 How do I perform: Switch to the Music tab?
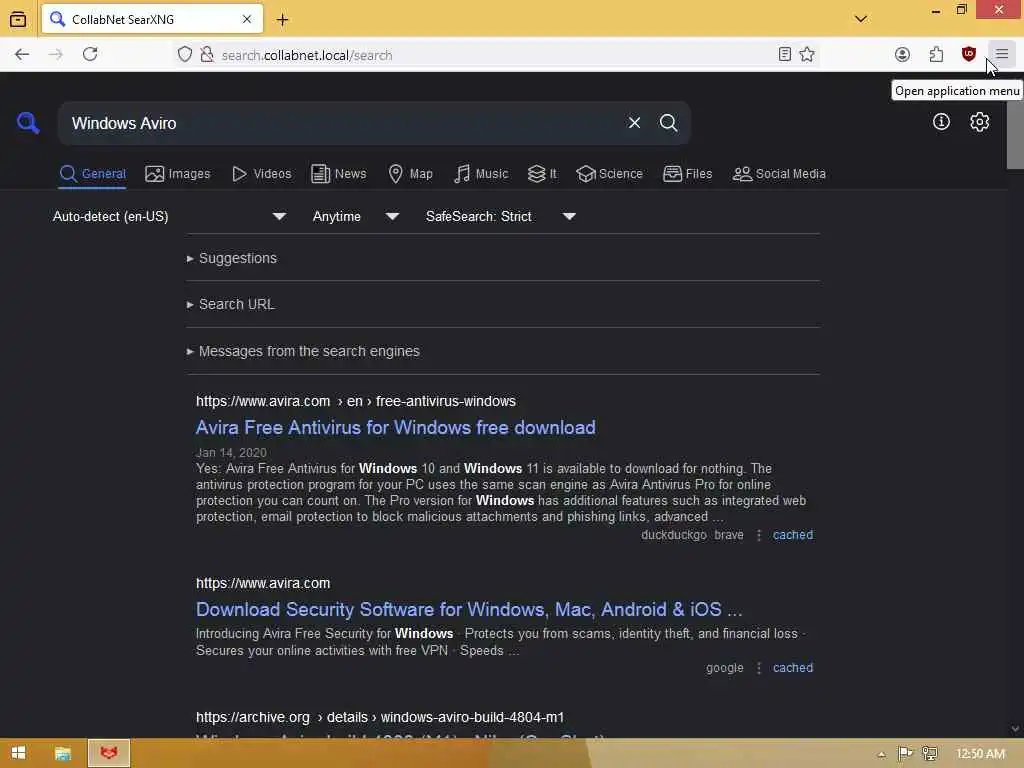[x=481, y=174]
